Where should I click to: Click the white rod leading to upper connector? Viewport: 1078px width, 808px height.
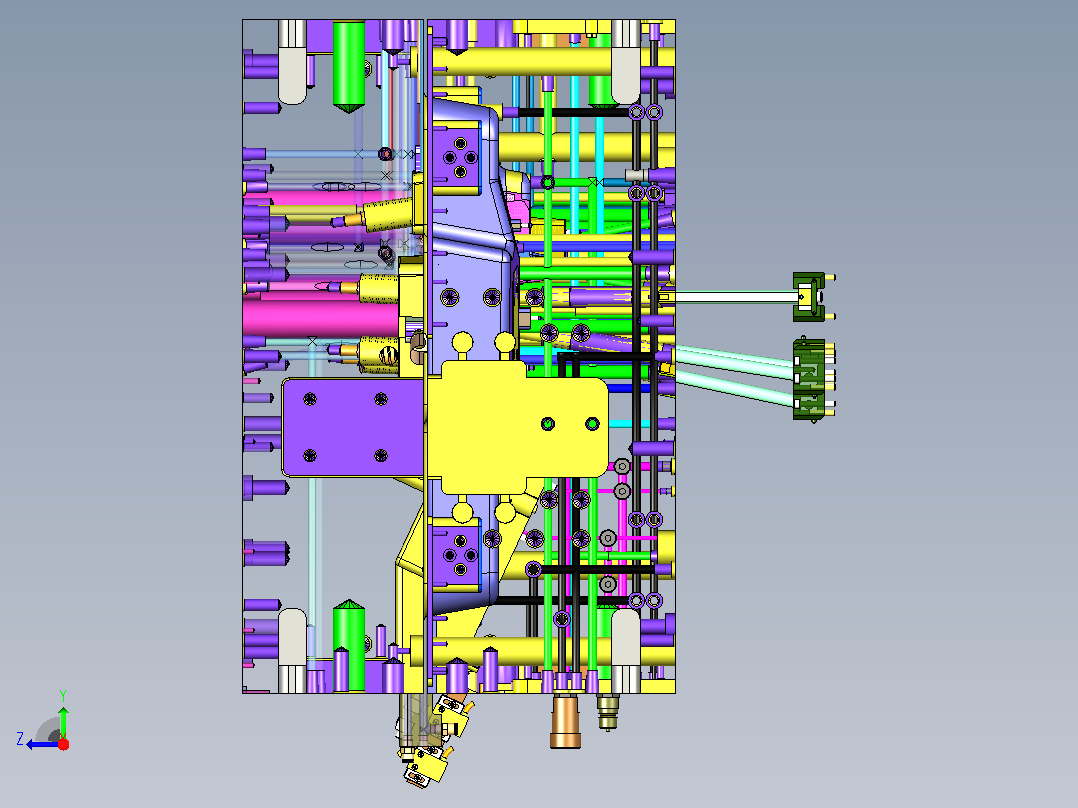coord(734,297)
